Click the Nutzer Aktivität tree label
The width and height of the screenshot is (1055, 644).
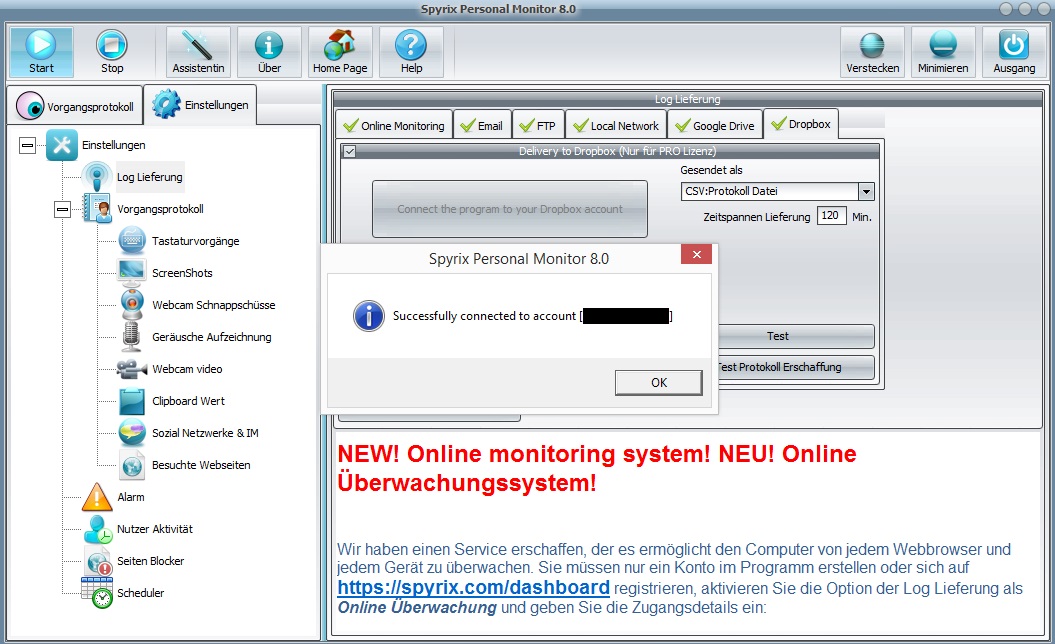pyautogui.click(x=155, y=529)
